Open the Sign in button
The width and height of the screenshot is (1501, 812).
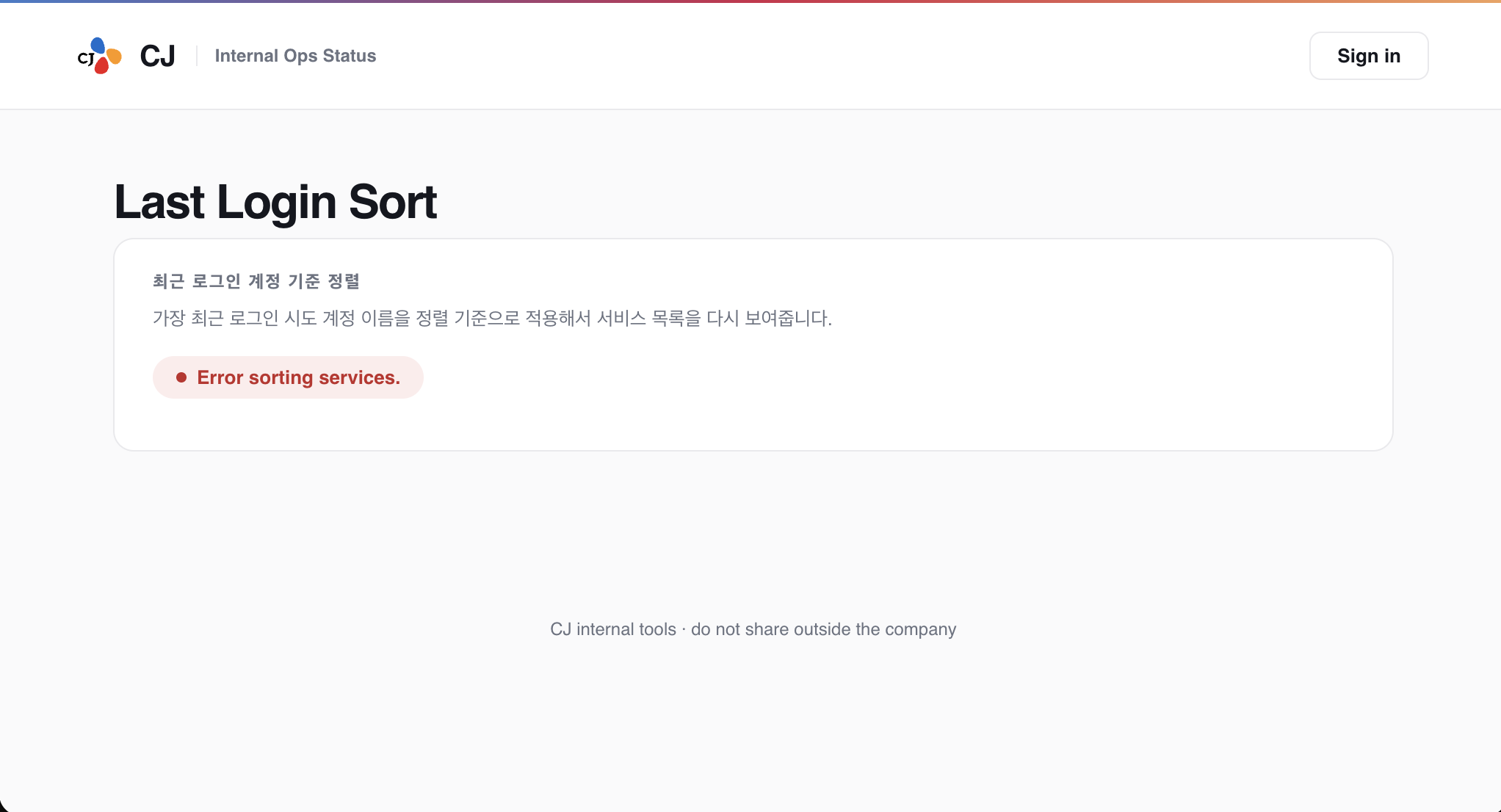pos(1369,56)
